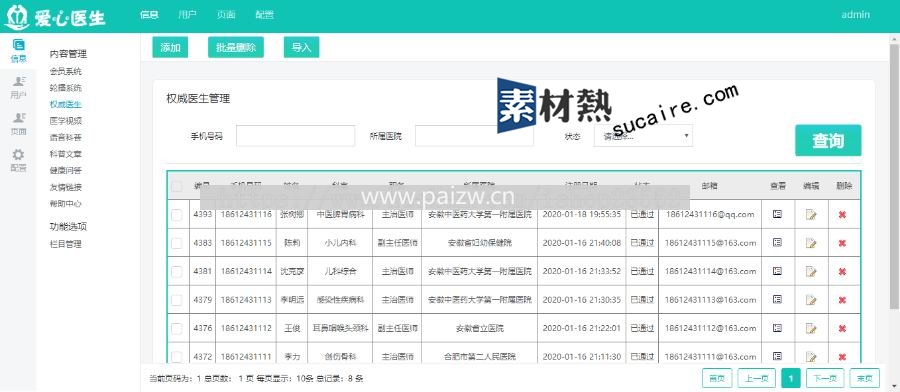900x392 pixels.
Task: Switch to the 配置 top menu
Action: click(x=264, y=15)
